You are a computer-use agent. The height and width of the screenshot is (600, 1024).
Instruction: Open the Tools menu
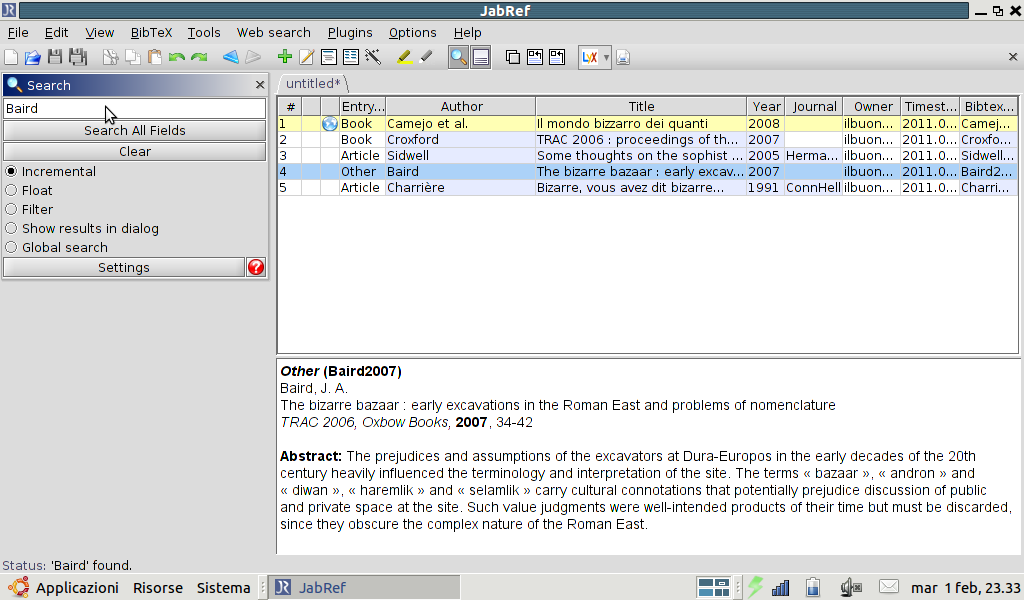click(x=204, y=33)
